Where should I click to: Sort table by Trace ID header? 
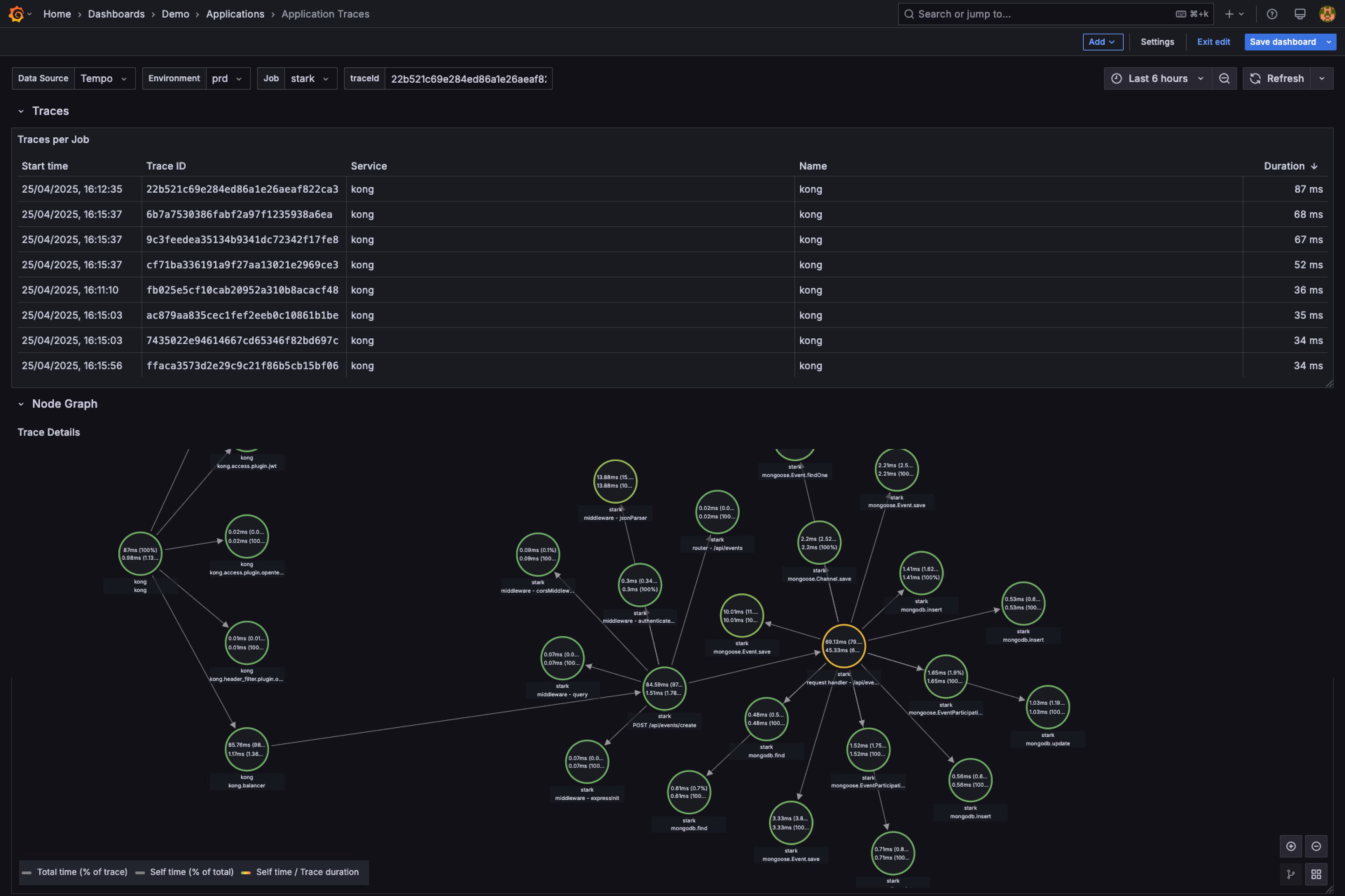point(166,166)
